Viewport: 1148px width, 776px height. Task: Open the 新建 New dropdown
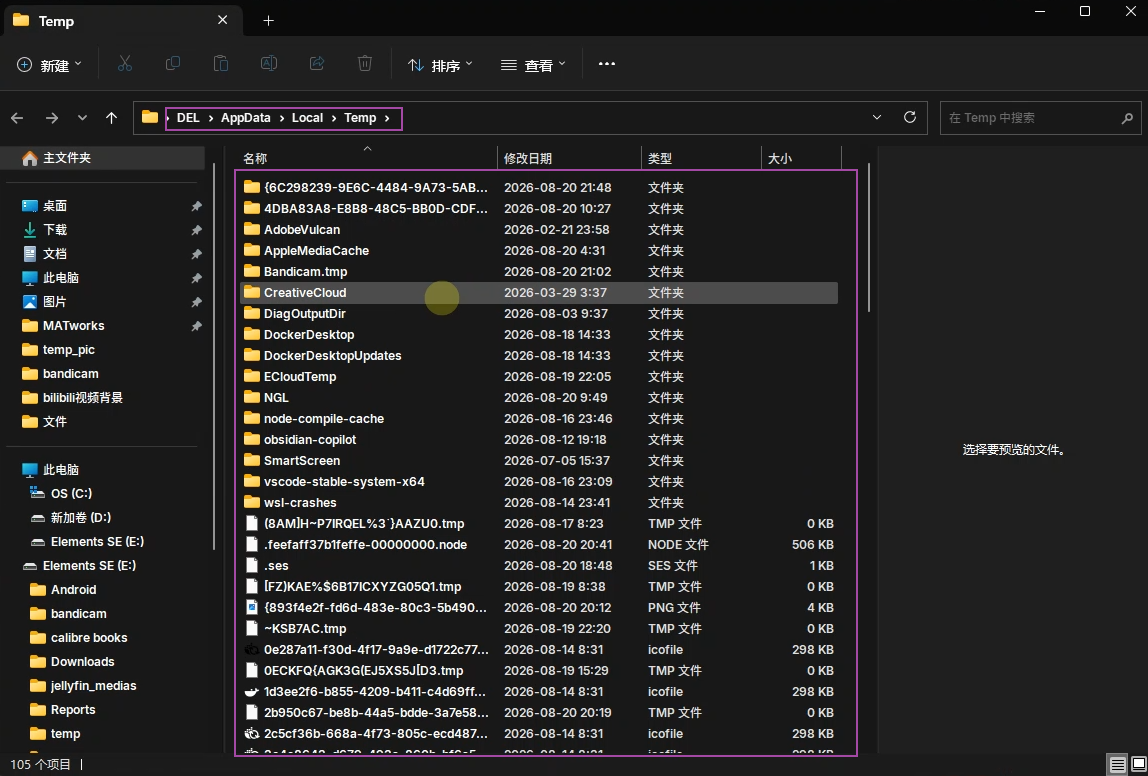pos(49,65)
